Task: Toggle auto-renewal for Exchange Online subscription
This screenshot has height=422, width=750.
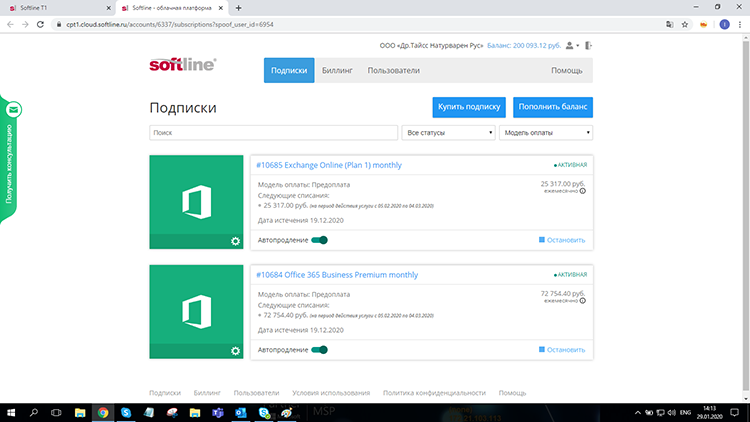Action: click(320, 240)
